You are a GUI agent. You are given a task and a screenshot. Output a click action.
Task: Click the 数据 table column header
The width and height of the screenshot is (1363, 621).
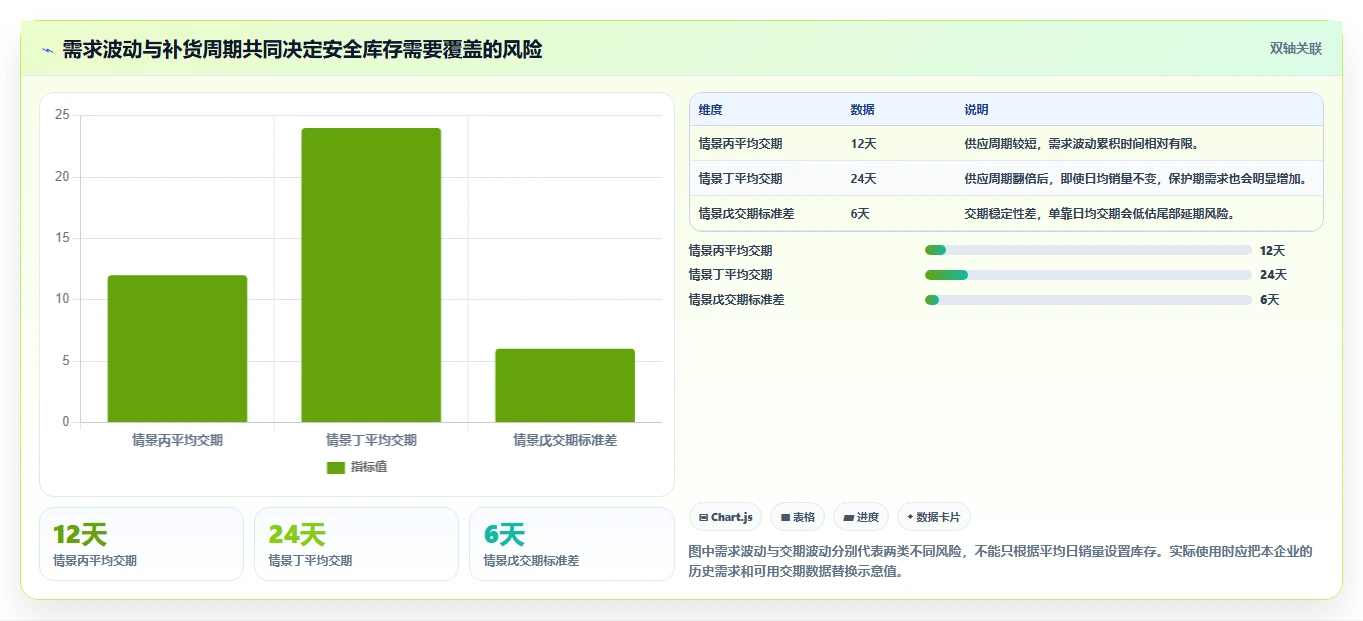[x=863, y=110]
